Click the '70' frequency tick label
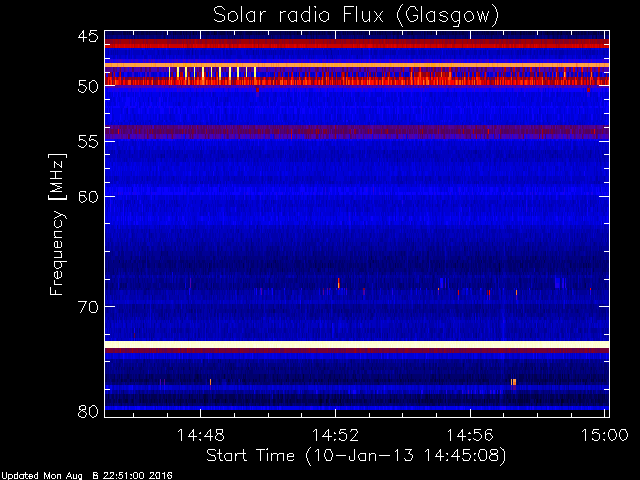This screenshot has height=480, width=640. (88, 307)
